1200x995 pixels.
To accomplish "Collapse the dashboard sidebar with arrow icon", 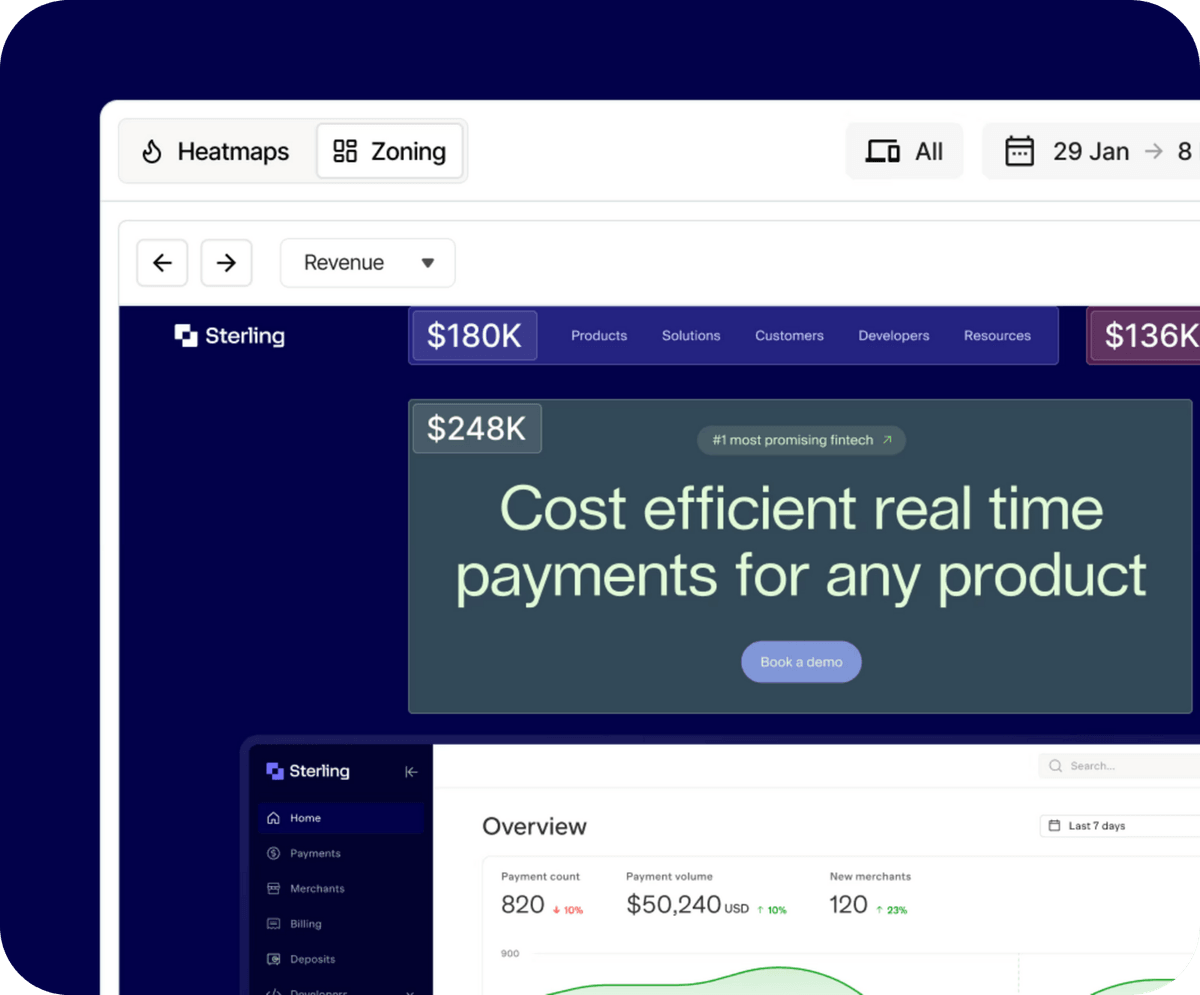I will tap(411, 772).
